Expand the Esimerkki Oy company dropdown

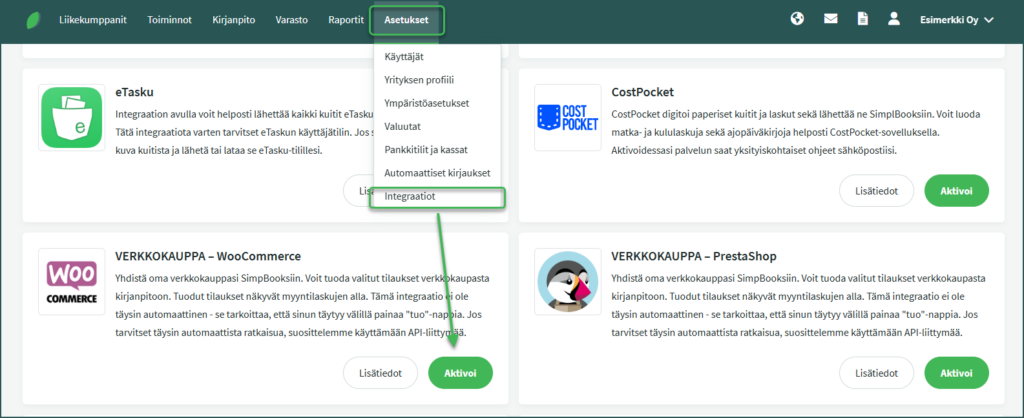point(956,19)
